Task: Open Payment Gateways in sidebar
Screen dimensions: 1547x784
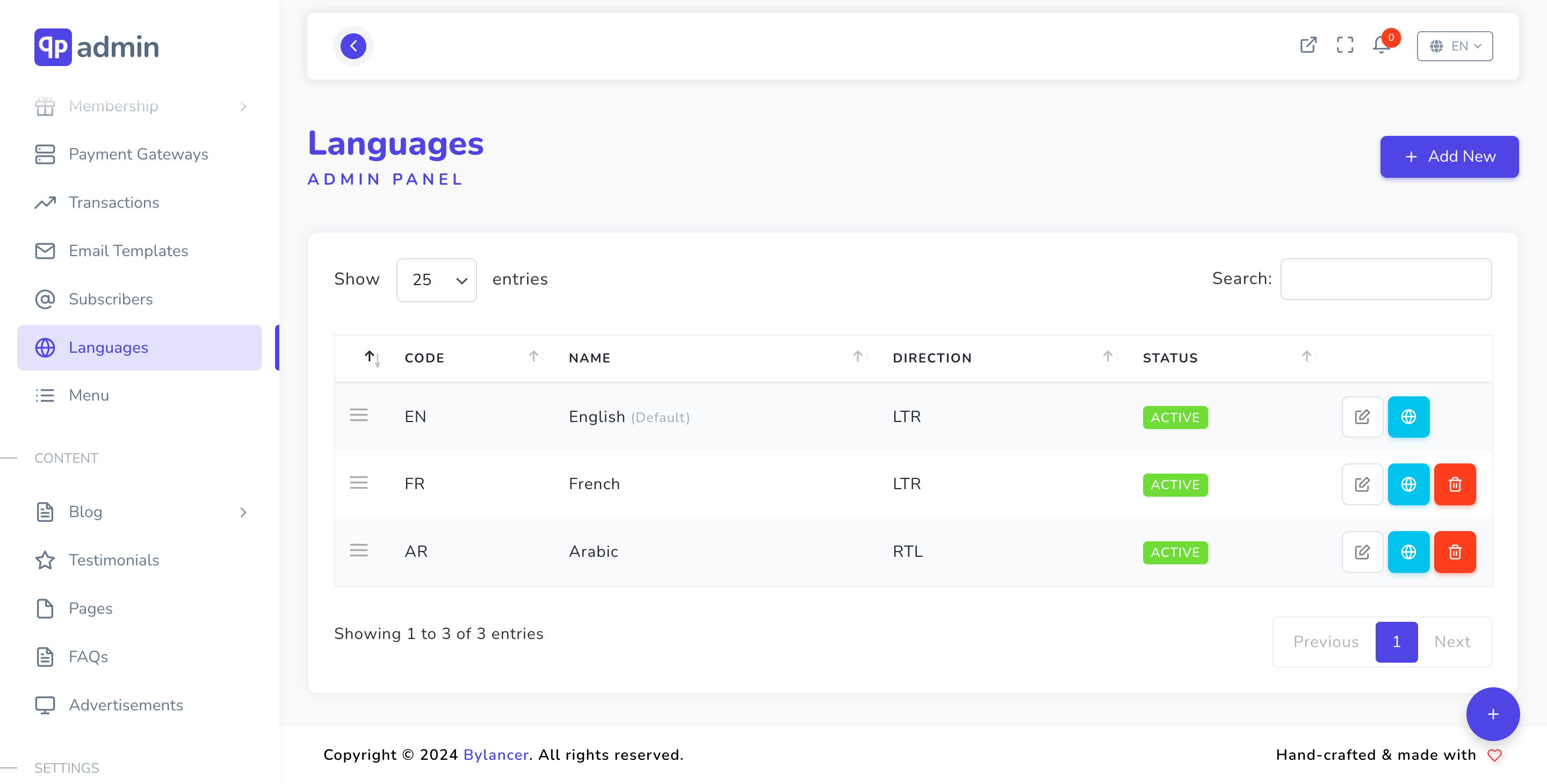Action: pos(139,154)
